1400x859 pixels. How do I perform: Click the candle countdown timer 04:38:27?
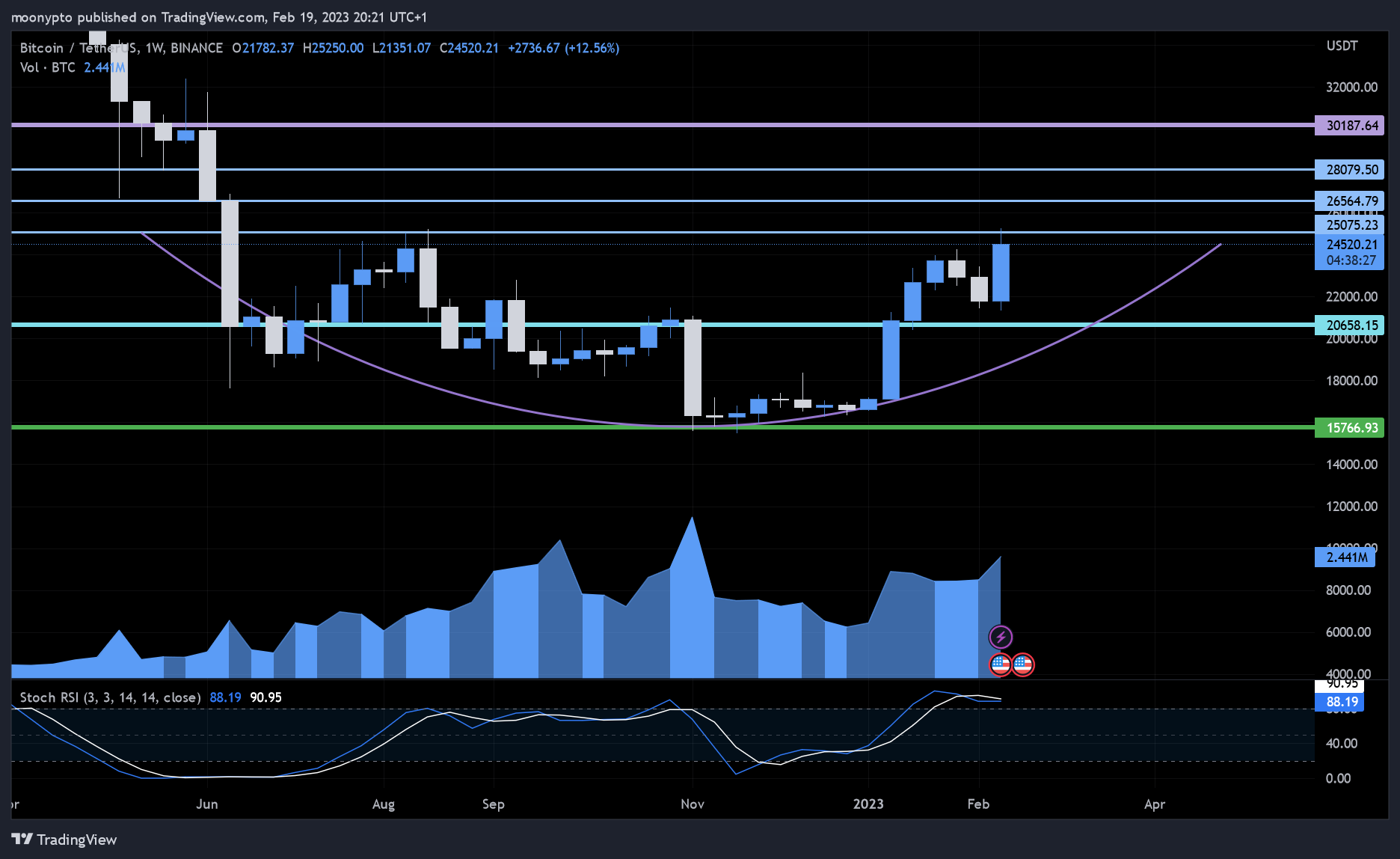1350,260
